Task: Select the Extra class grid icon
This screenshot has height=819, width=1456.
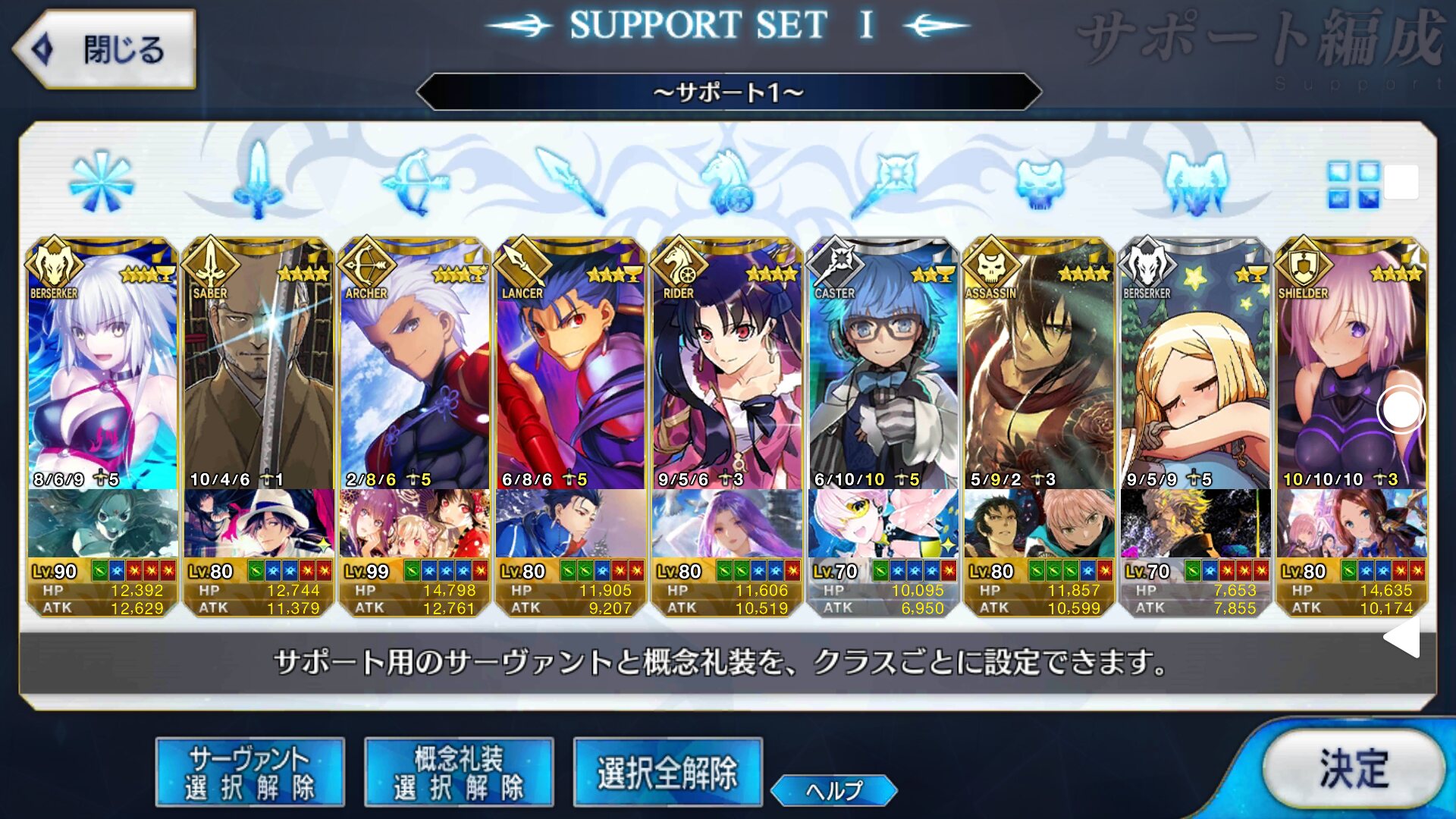Action: point(1353,184)
